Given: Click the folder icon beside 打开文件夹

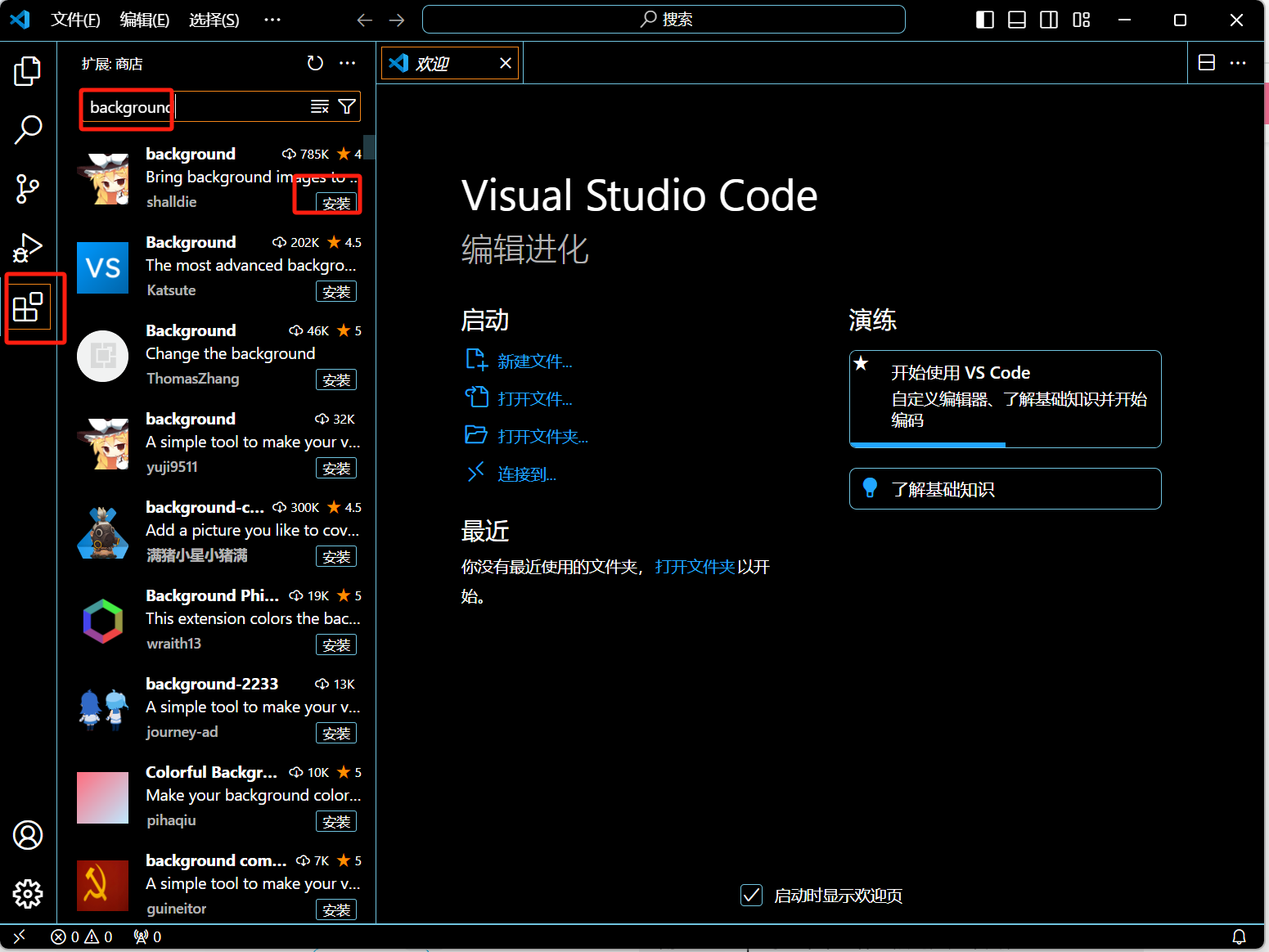Looking at the screenshot, I should coord(476,434).
